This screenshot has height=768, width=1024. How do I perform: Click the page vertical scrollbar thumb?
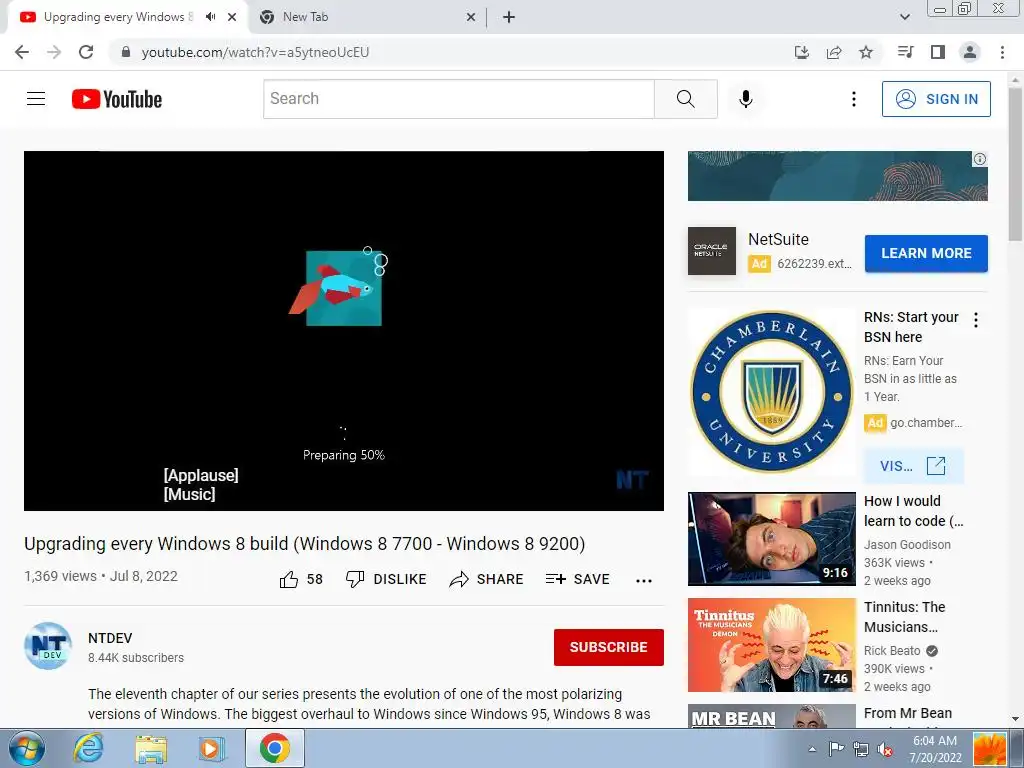point(1015,164)
